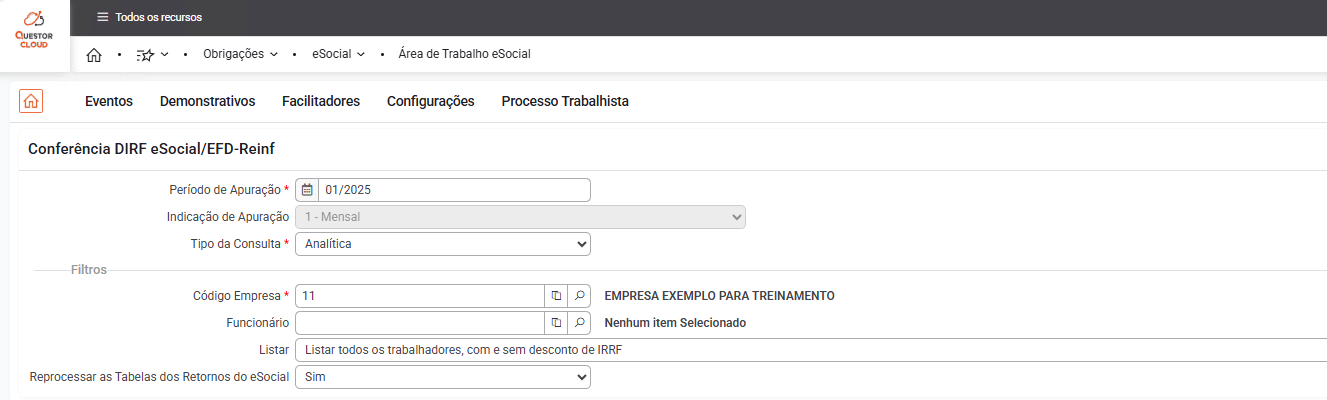Search employees with Funcionário magnifier icon
The width and height of the screenshot is (1327, 400).
(x=579, y=323)
